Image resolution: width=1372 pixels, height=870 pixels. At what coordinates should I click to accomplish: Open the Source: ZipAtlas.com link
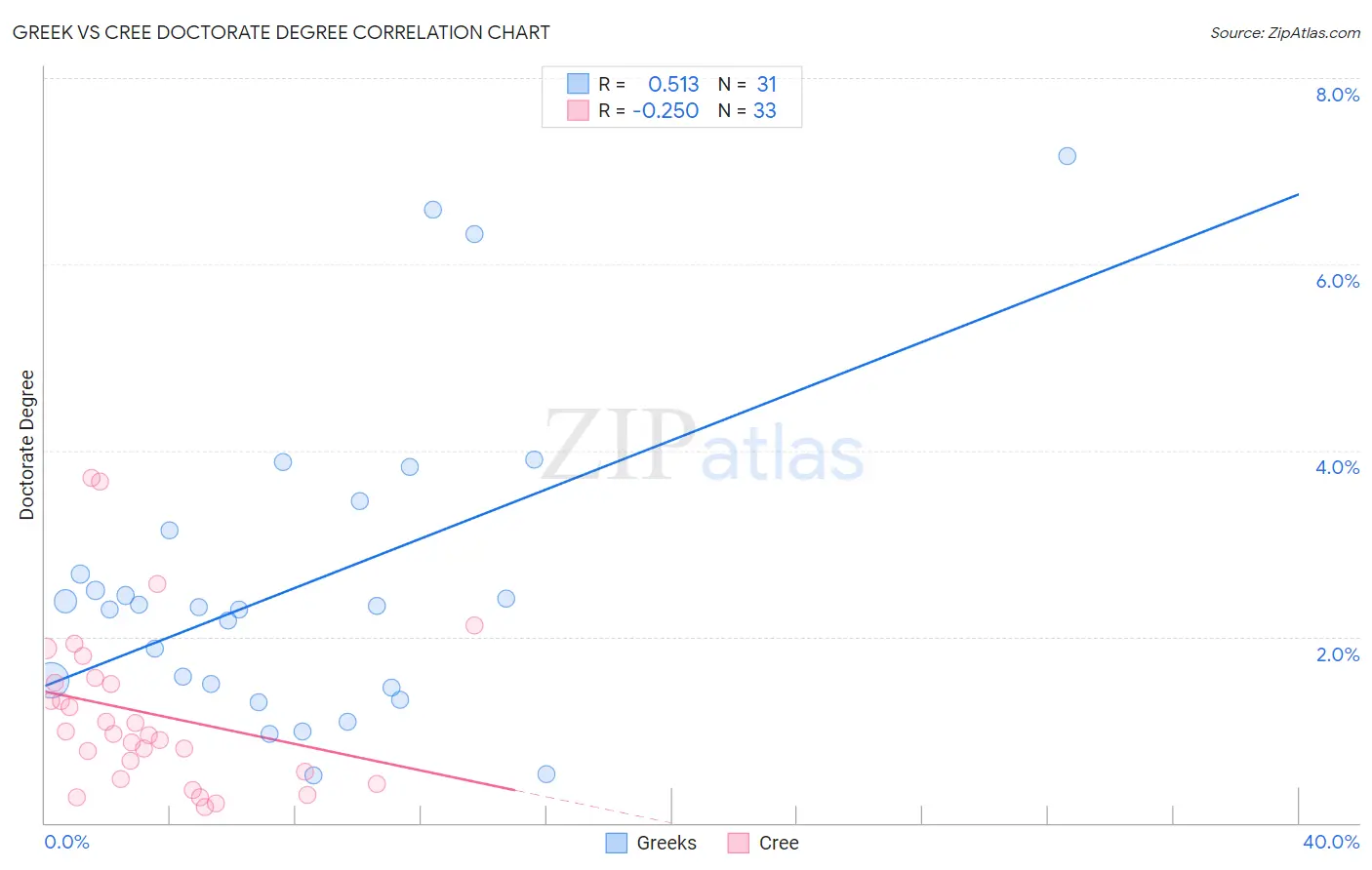point(1285,32)
